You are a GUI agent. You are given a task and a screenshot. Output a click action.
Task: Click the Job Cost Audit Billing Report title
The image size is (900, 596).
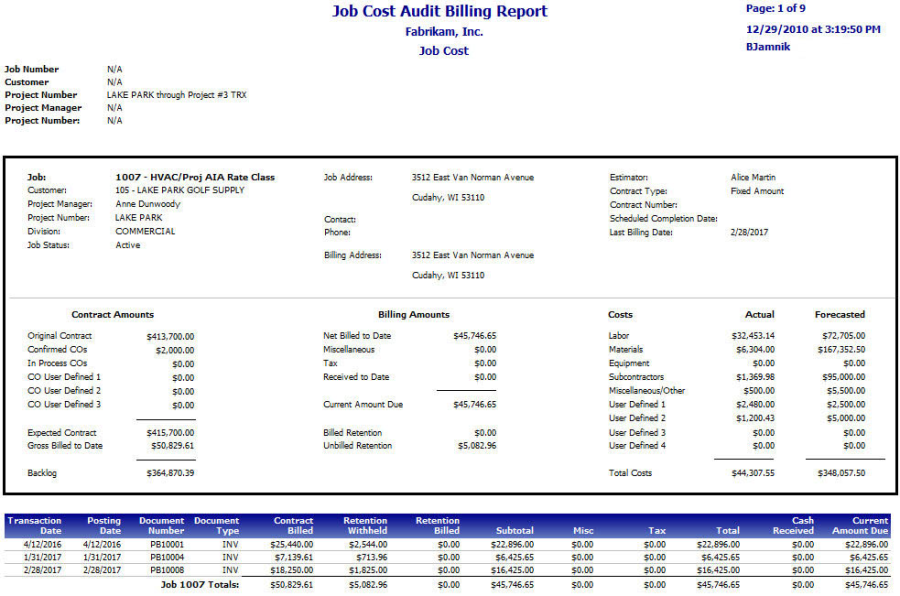pyautogui.click(x=439, y=12)
